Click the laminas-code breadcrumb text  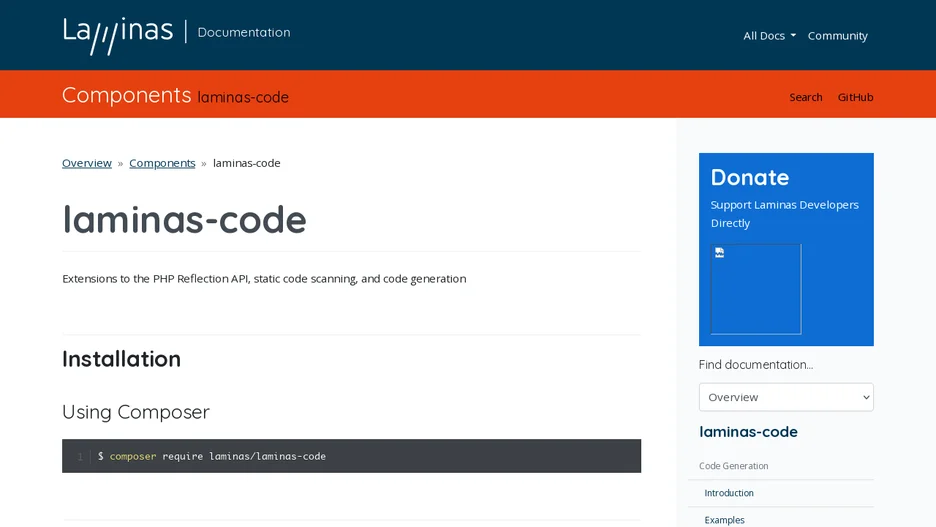coord(247,163)
